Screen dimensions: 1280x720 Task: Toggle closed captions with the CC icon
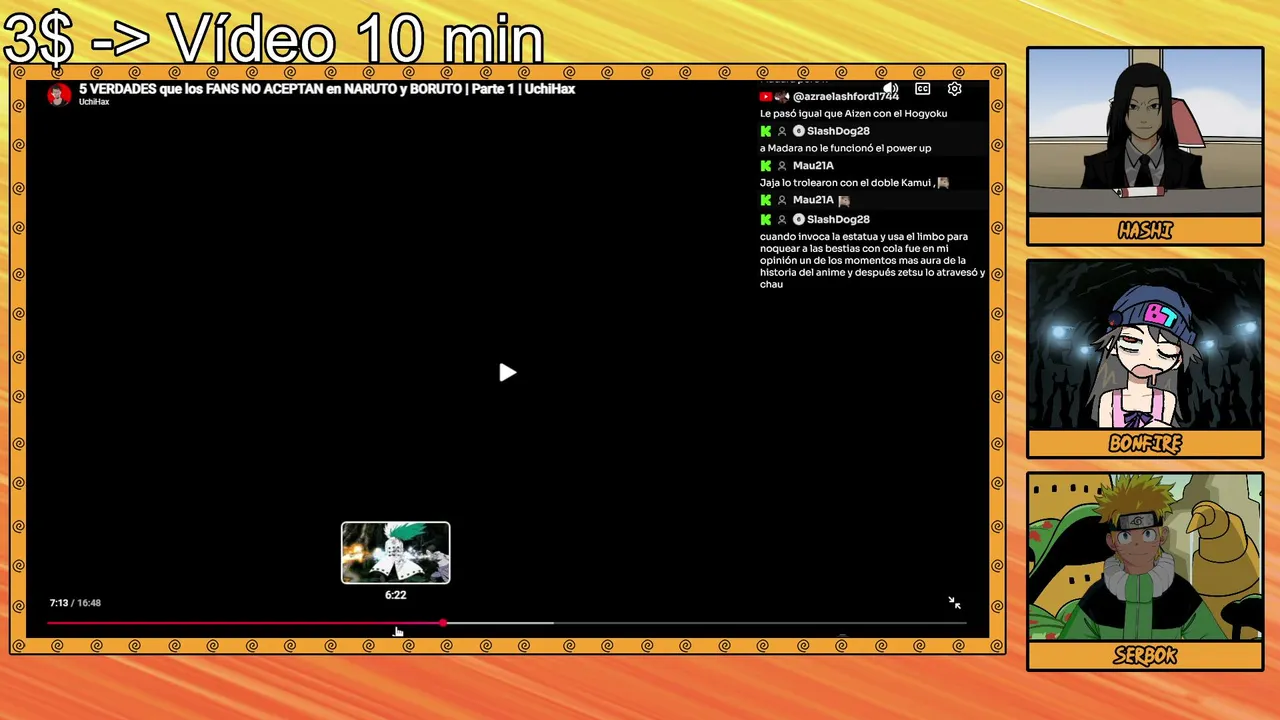coord(923,89)
